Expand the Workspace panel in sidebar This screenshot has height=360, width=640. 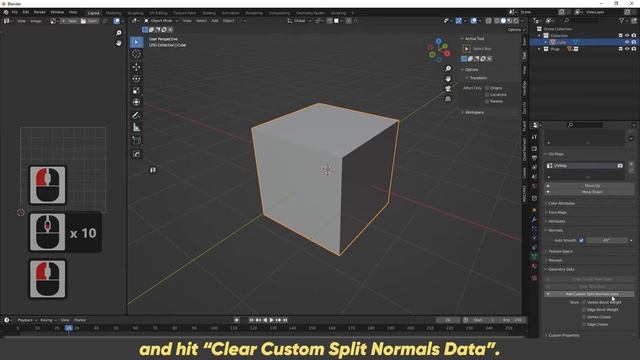pyautogui.click(x=474, y=112)
